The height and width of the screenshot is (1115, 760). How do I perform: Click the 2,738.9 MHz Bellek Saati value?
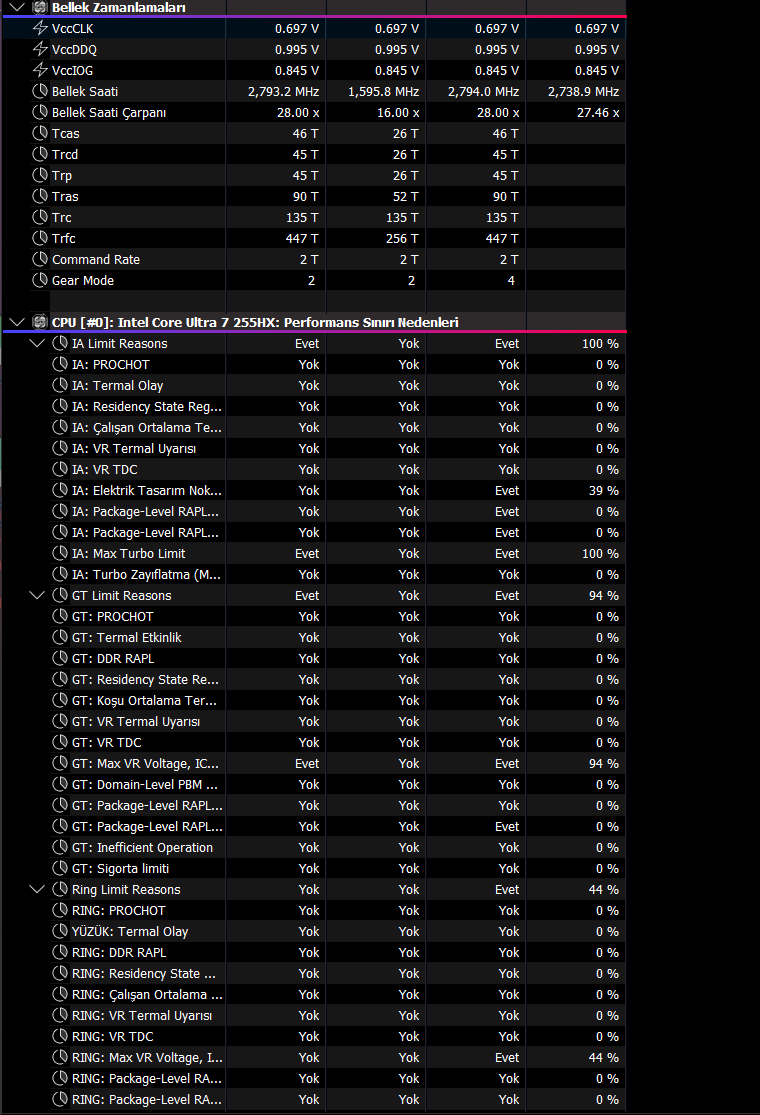click(x=583, y=92)
